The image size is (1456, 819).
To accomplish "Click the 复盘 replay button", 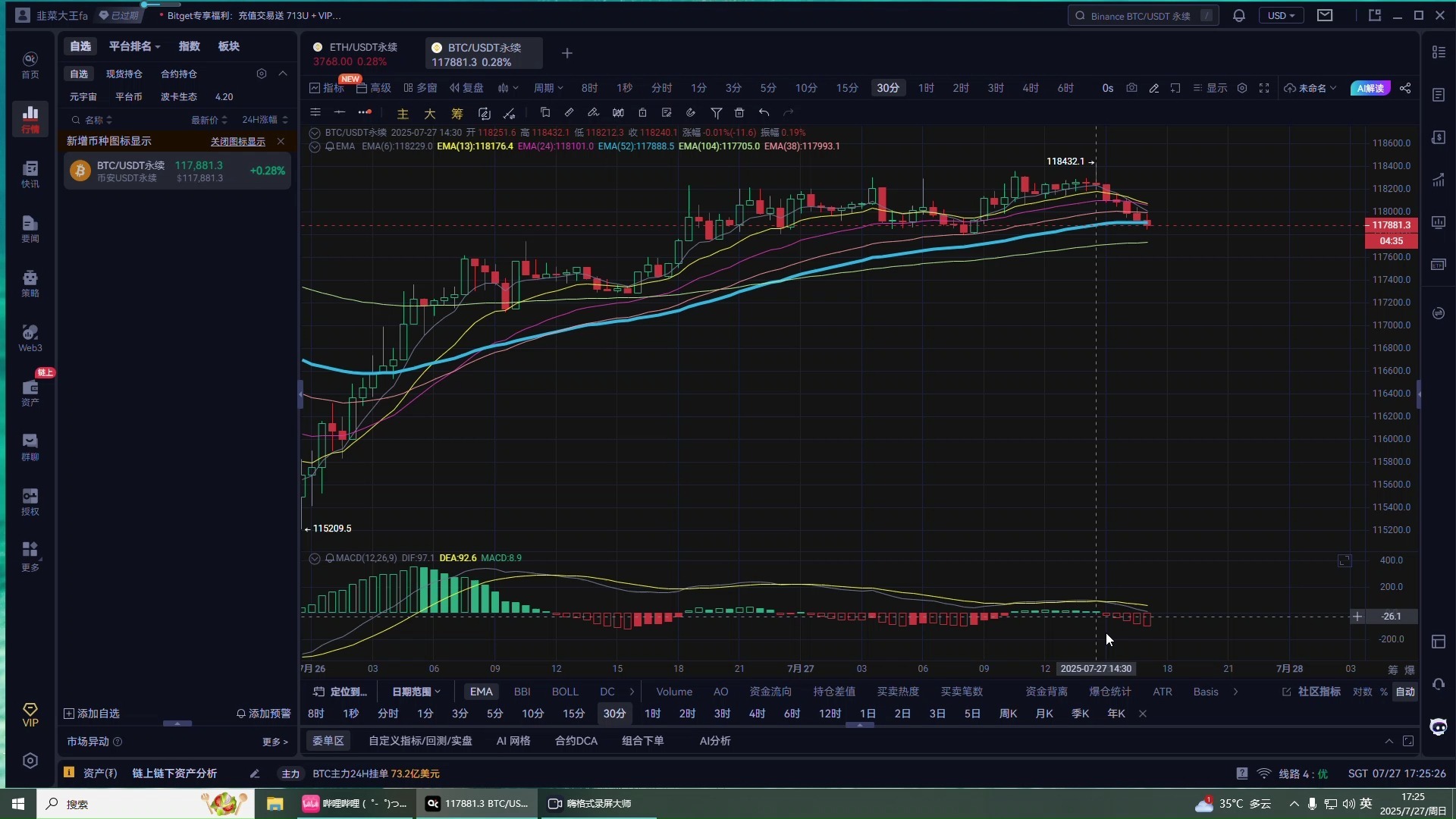I will 467,88.
